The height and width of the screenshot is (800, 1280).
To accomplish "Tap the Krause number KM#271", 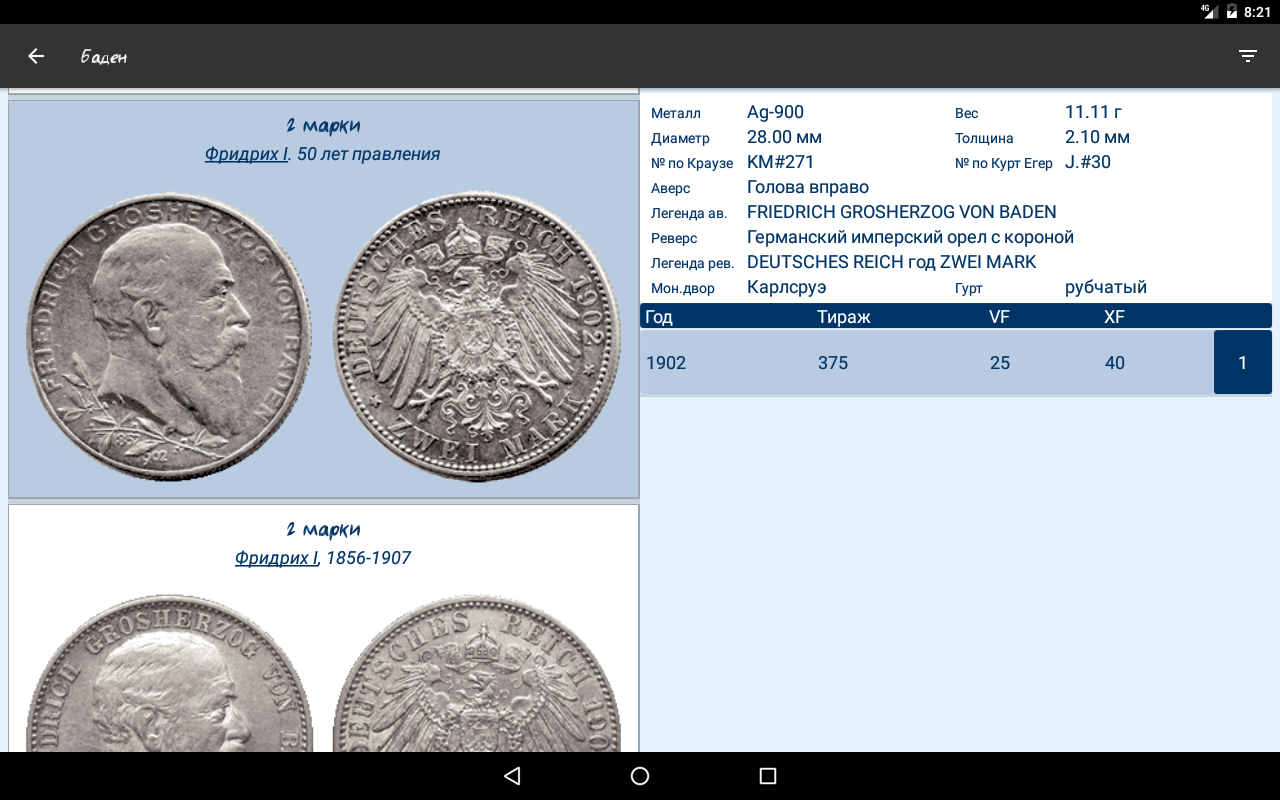I will [x=780, y=162].
